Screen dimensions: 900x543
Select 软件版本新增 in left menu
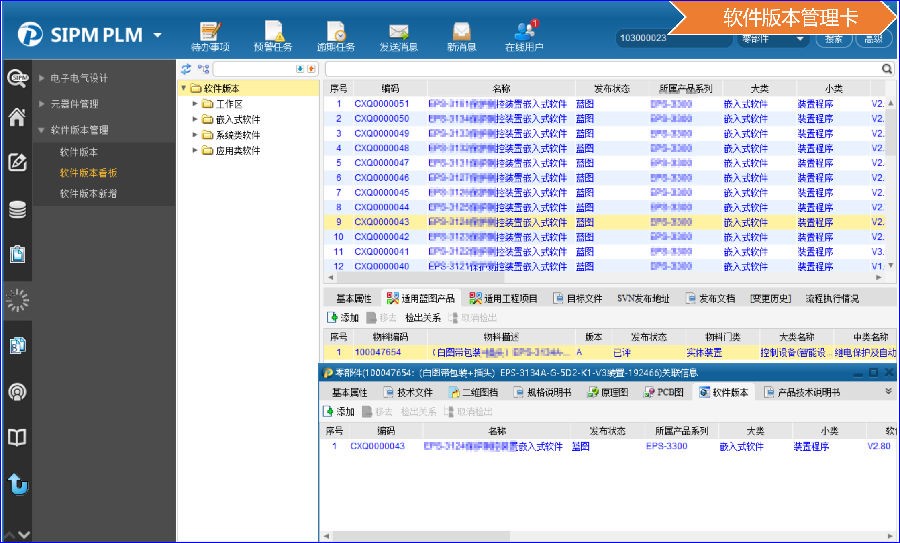click(x=88, y=193)
